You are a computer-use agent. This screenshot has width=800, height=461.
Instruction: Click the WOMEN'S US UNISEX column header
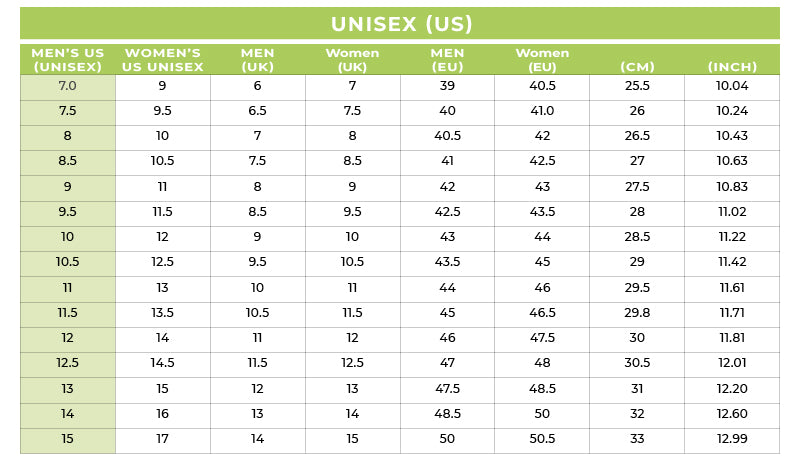(162, 59)
